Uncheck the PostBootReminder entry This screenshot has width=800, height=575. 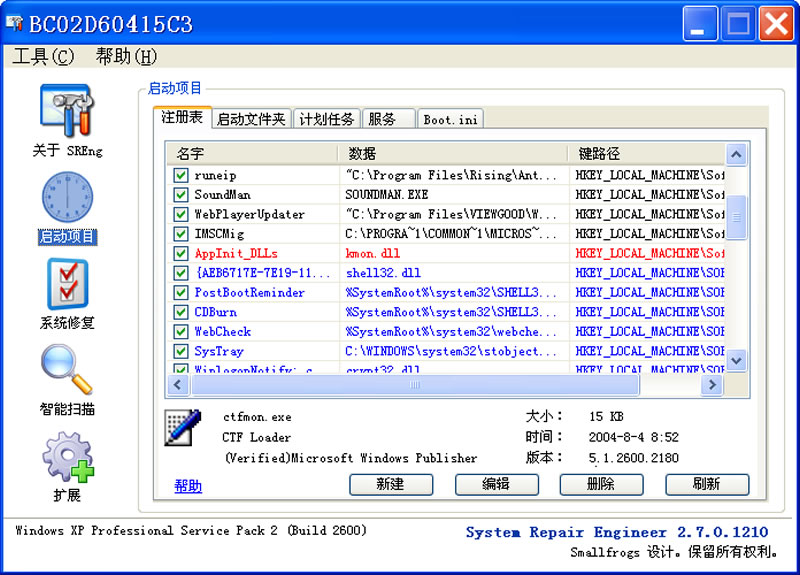[x=181, y=292]
